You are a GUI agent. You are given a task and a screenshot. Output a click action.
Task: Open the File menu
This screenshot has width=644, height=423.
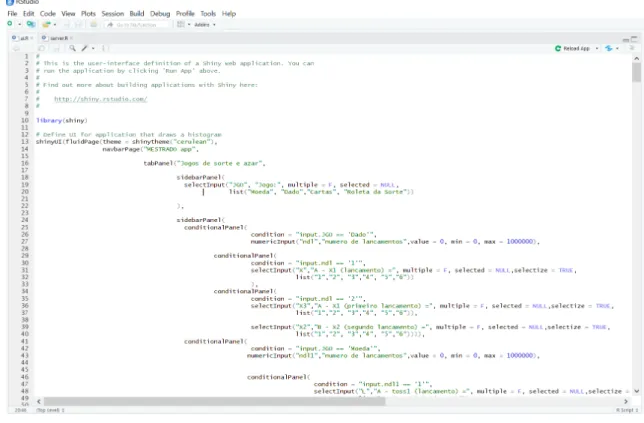pos(12,14)
